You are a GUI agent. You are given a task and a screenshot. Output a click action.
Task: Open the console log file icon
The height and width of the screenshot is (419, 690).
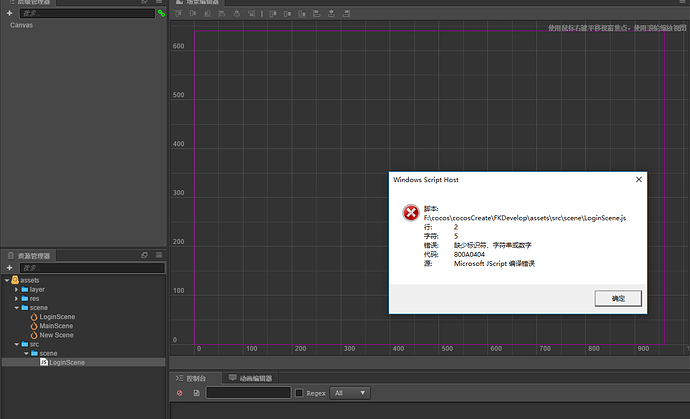[196, 393]
